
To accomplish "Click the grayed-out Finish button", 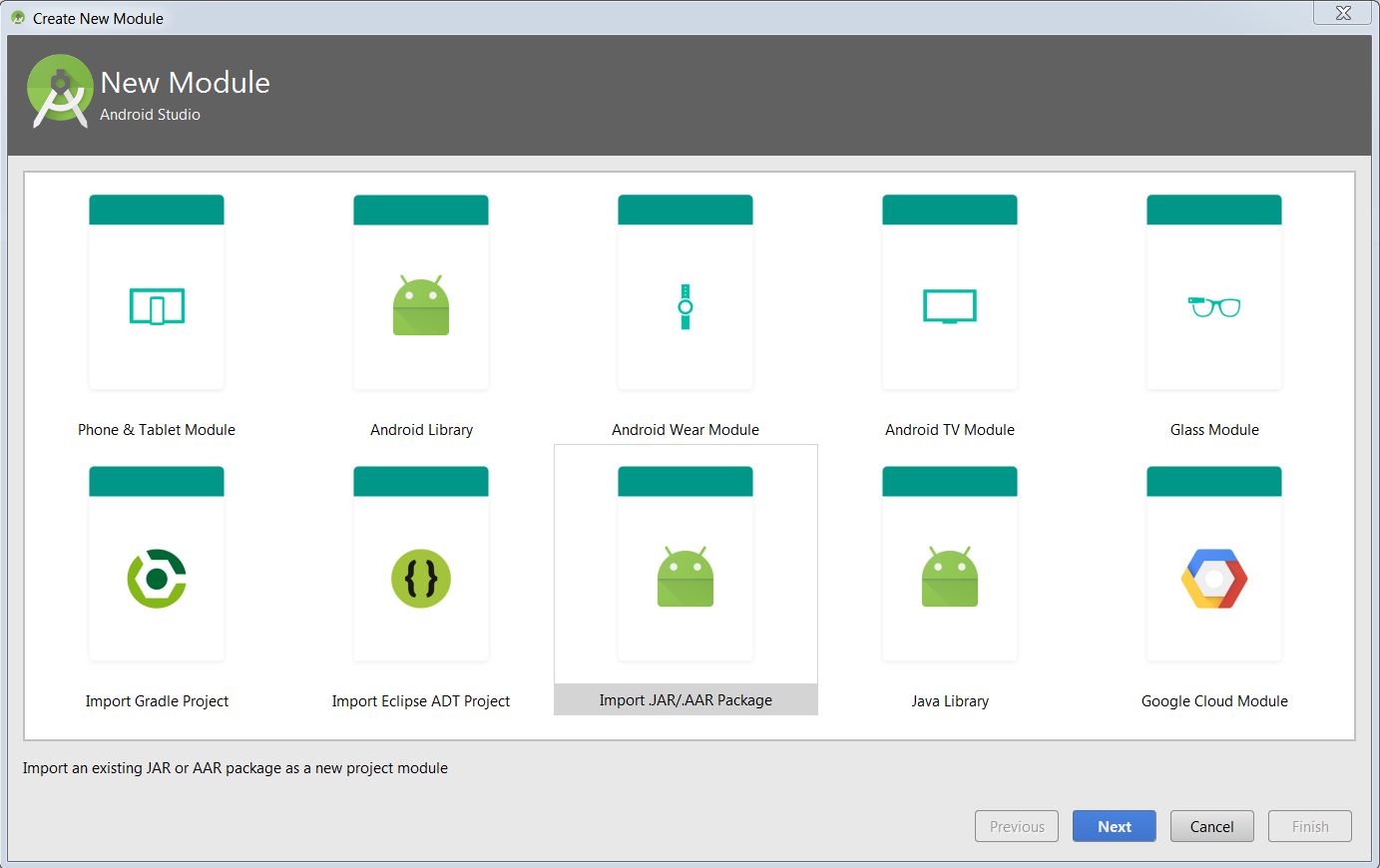I will 1310,826.
